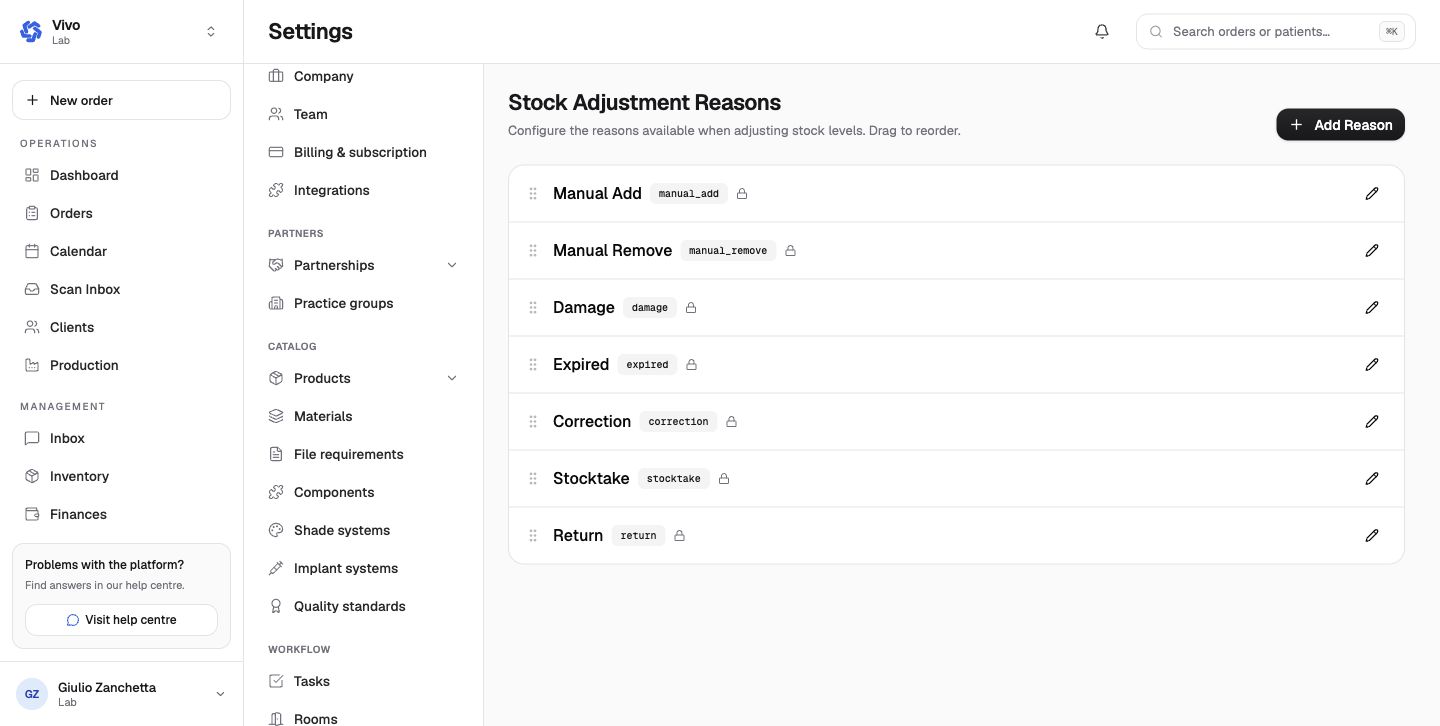Open Team settings page
This screenshot has width=1440, height=726.
coord(364,114)
